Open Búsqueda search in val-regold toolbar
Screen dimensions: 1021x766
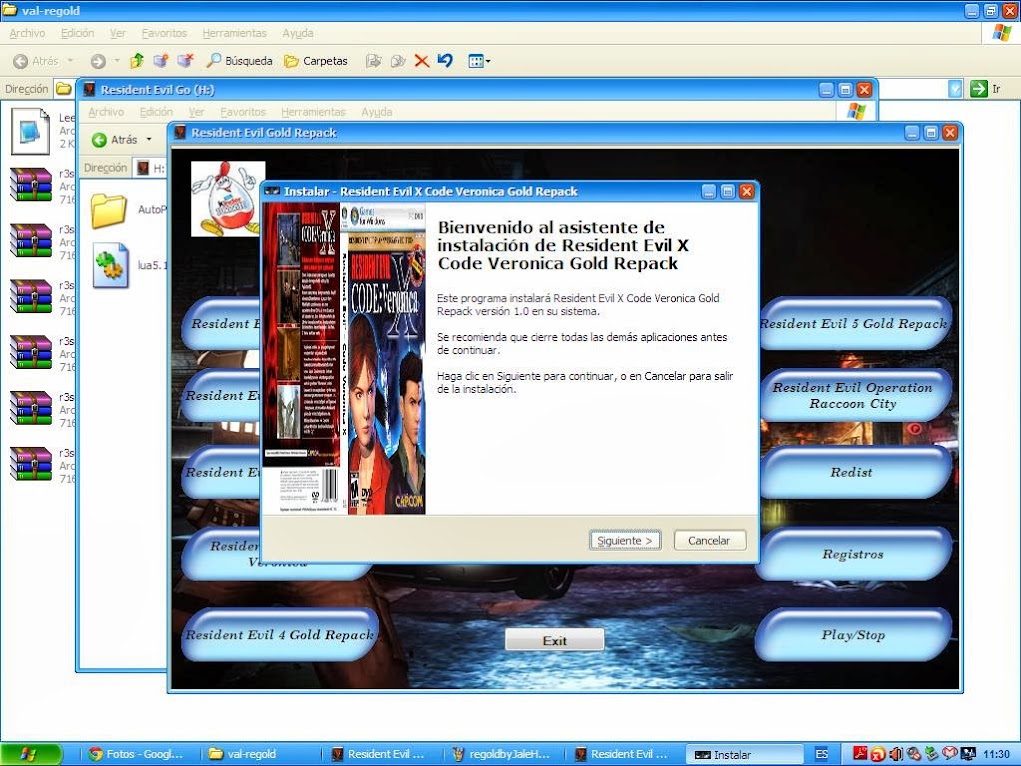point(240,61)
